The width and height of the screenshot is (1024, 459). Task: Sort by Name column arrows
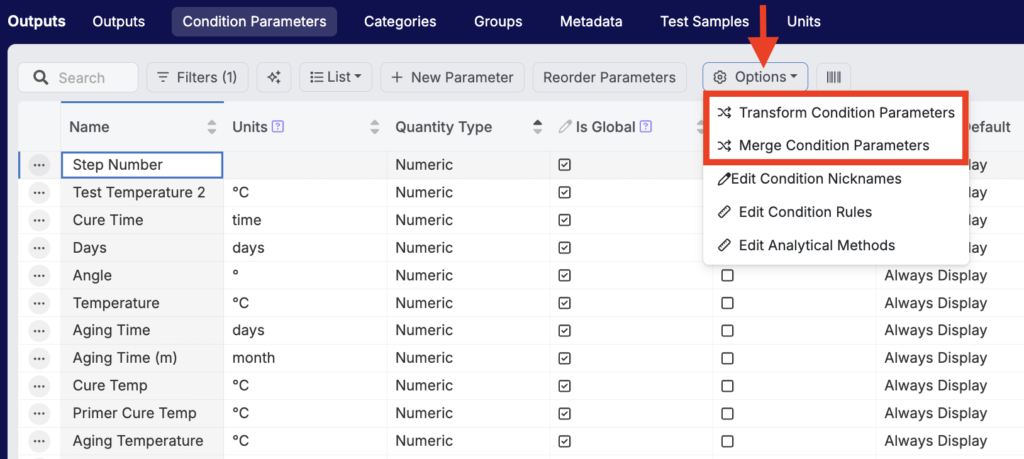tap(212, 127)
